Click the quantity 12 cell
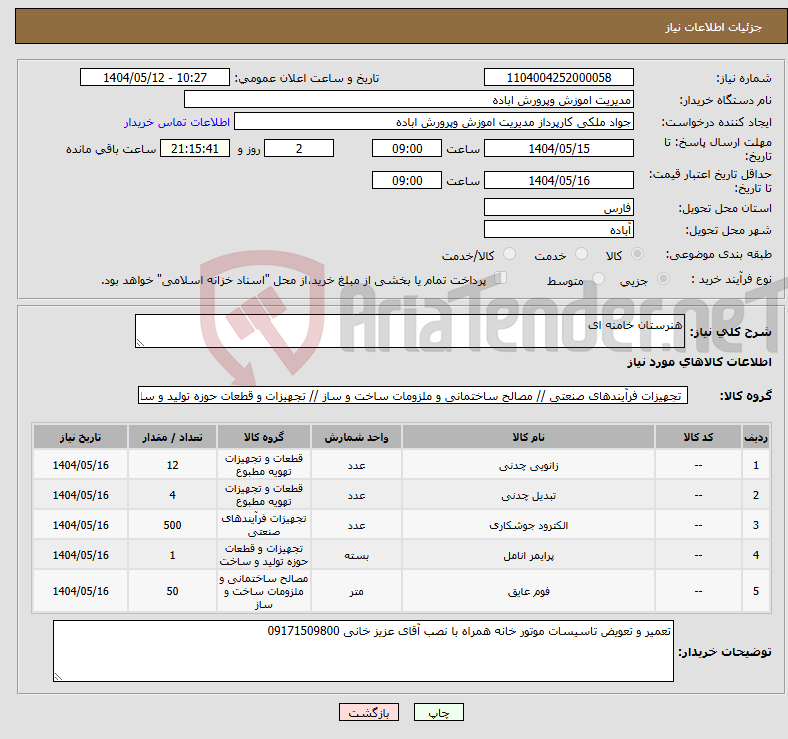Screen dimensions: 788x739 (x=172, y=465)
